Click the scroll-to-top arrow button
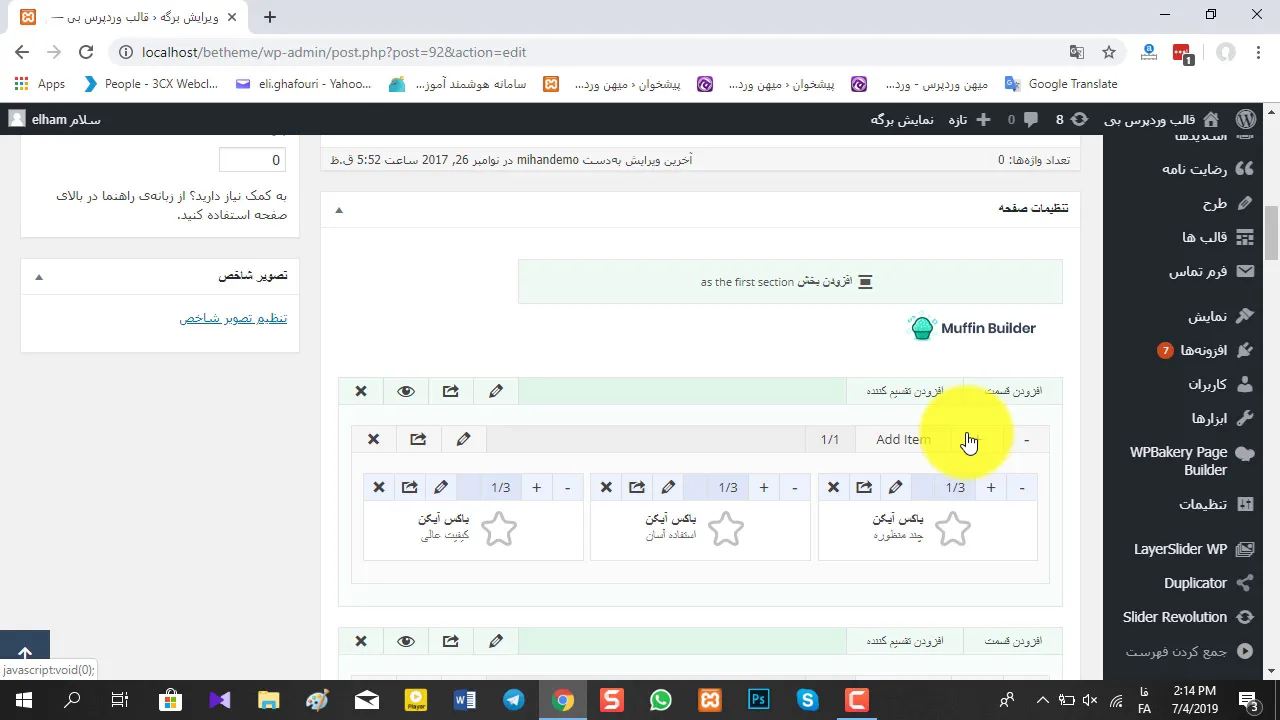 point(25,653)
